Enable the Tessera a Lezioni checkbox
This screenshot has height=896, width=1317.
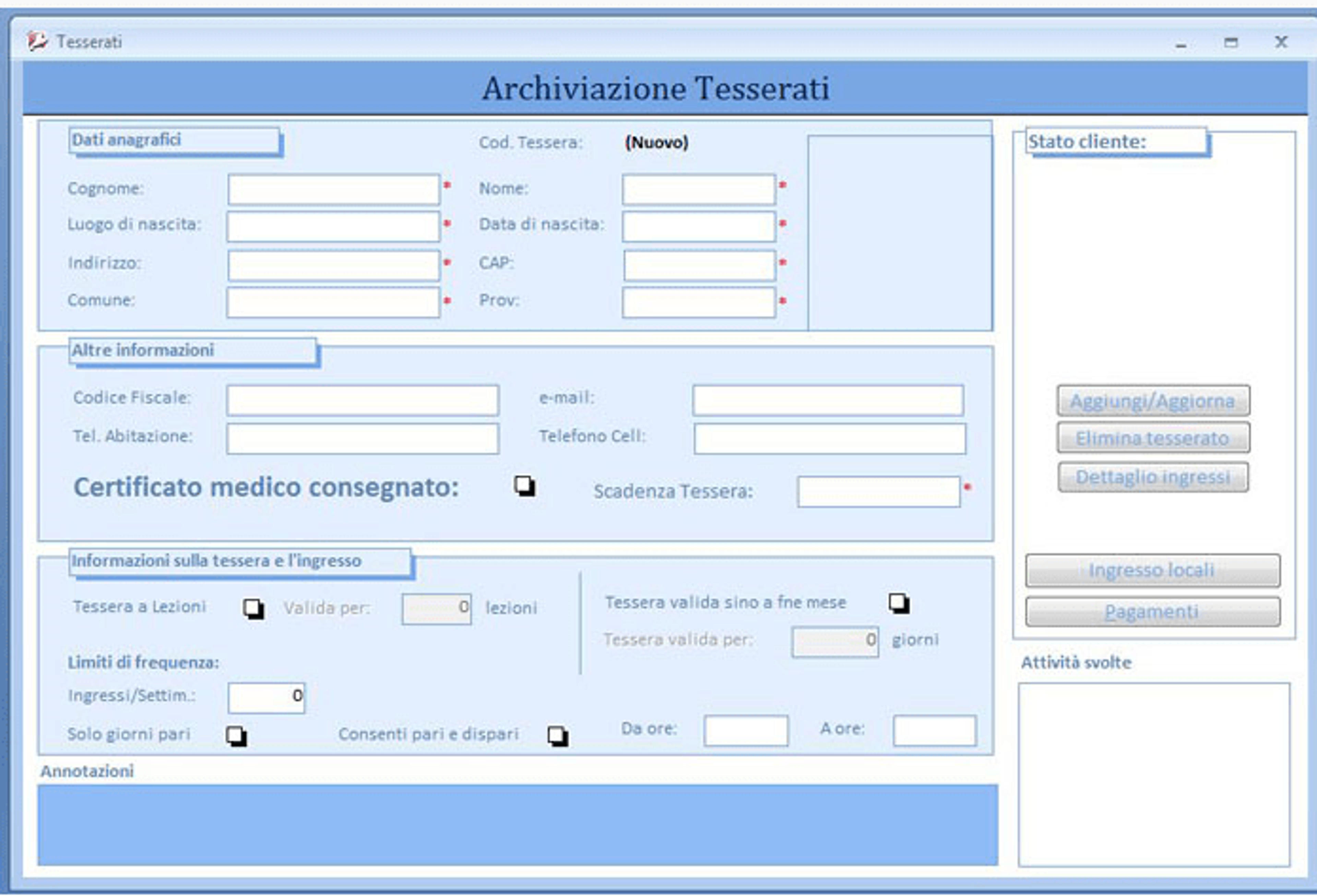click(x=253, y=609)
